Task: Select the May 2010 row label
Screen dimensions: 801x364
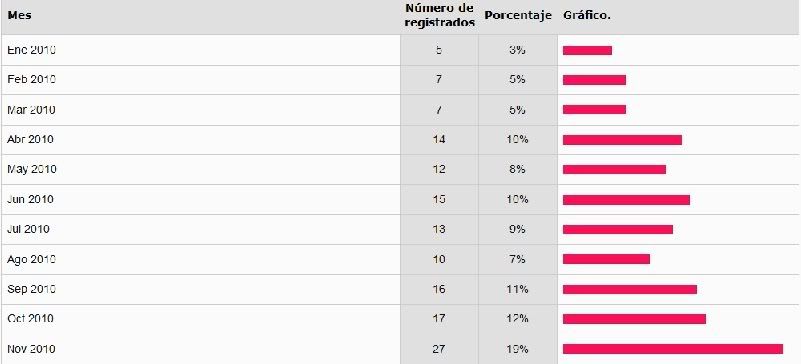Action: coord(32,169)
